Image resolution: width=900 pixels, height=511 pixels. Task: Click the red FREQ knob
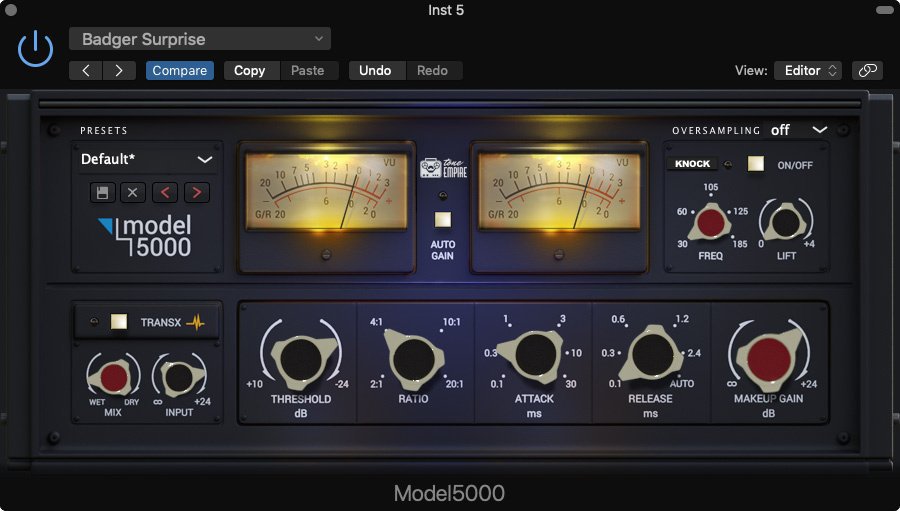[x=711, y=223]
